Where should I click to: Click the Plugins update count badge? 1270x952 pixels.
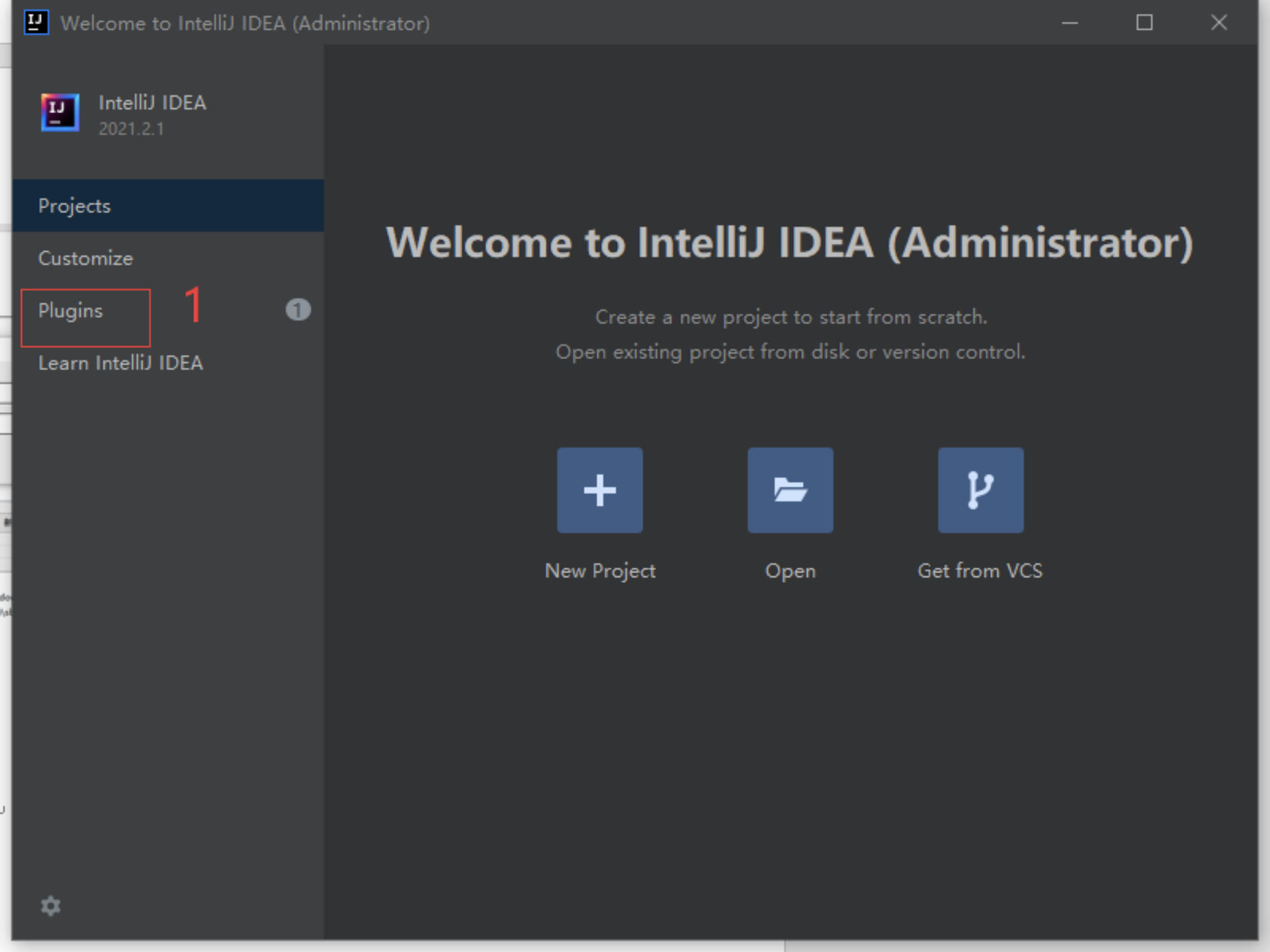298,309
